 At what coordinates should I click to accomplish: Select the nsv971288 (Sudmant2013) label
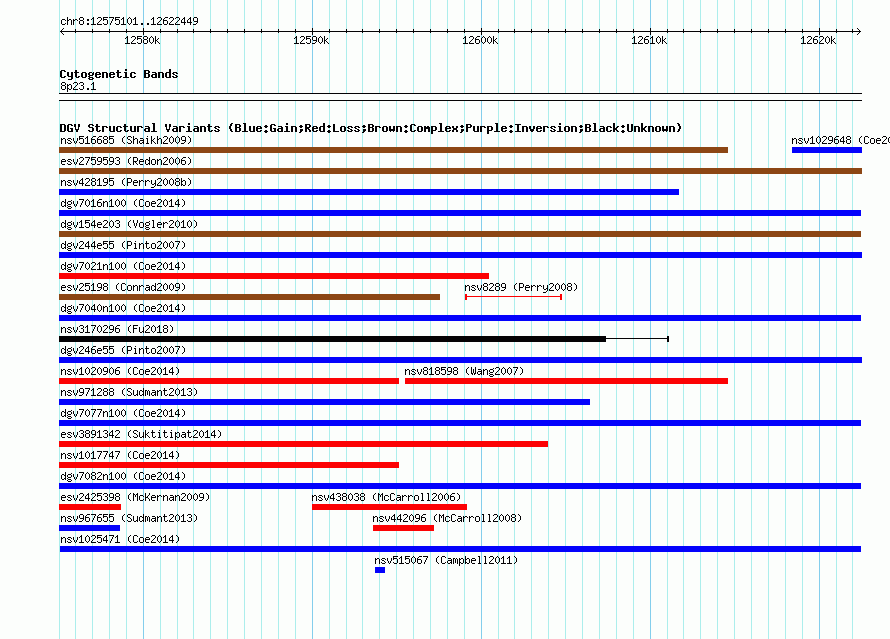click(129, 392)
